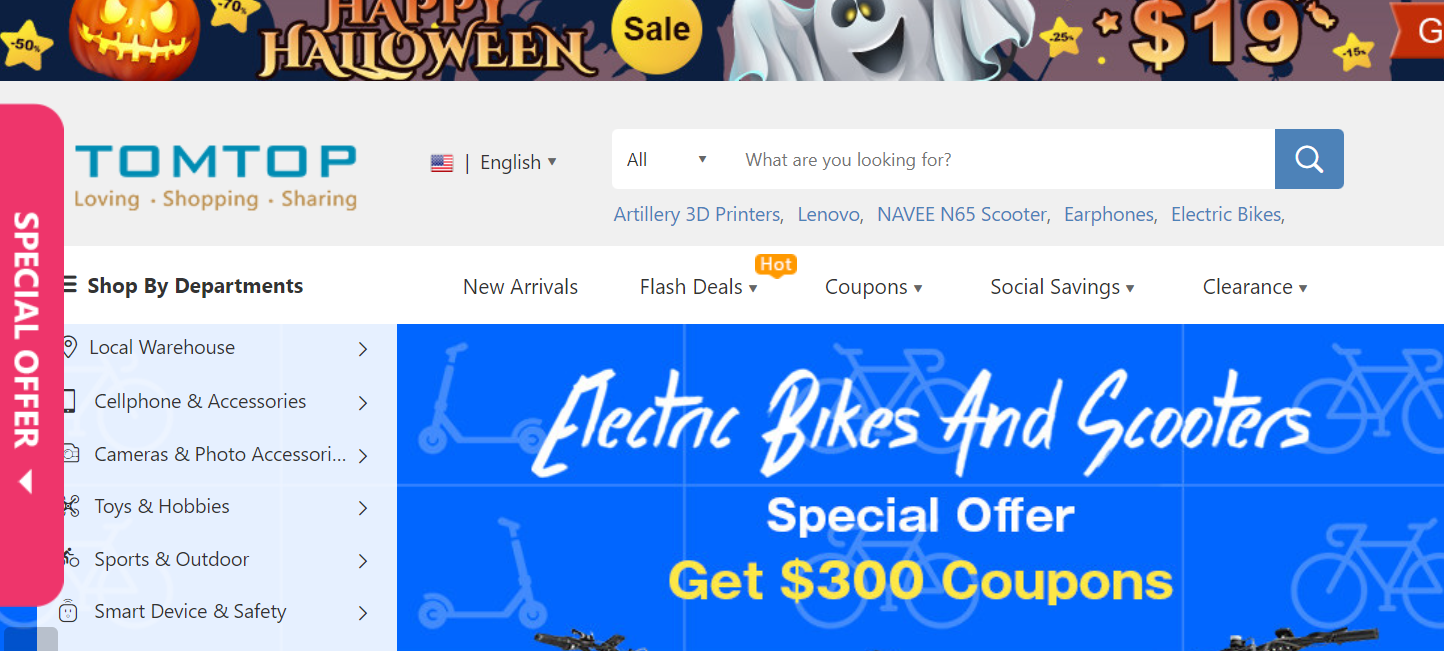Click the Smart Device & Safety icon
The image size is (1444, 651).
[68, 611]
